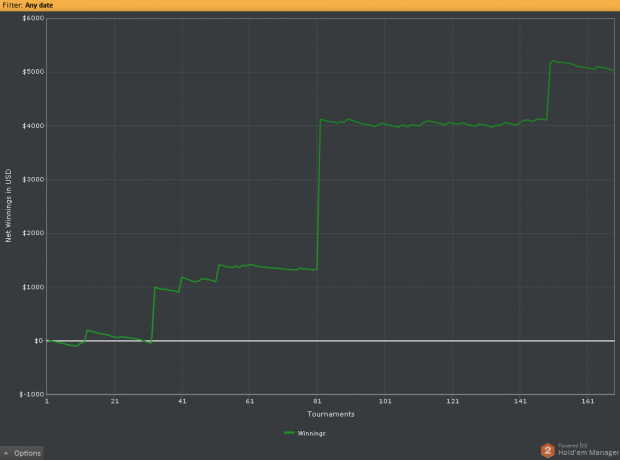Click the y-axis label $-1000
The width and height of the screenshot is (620, 460).
tap(32, 394)
